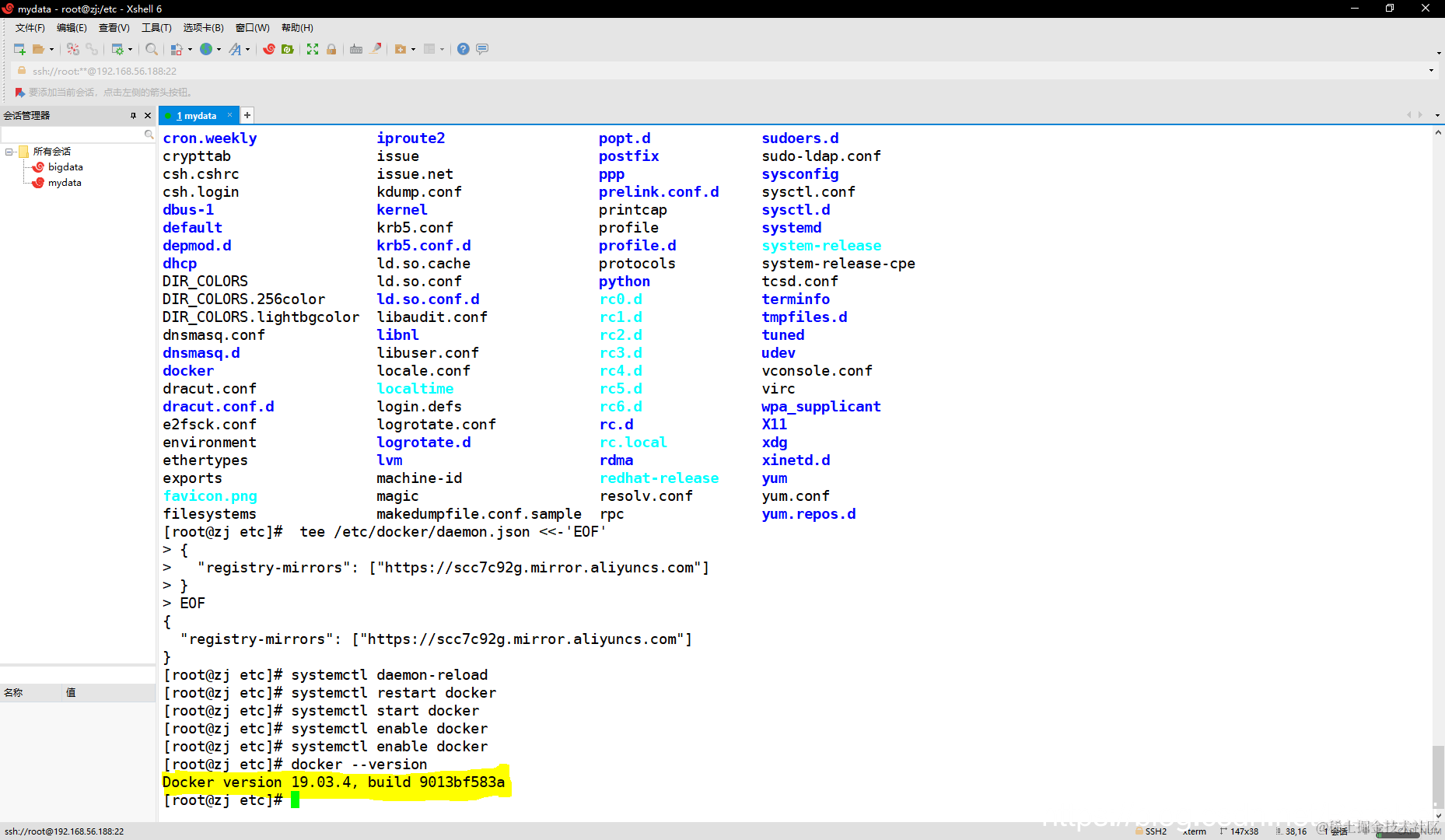
Task: Open the 查看(V) menu
Action: (x=114, y=28)
